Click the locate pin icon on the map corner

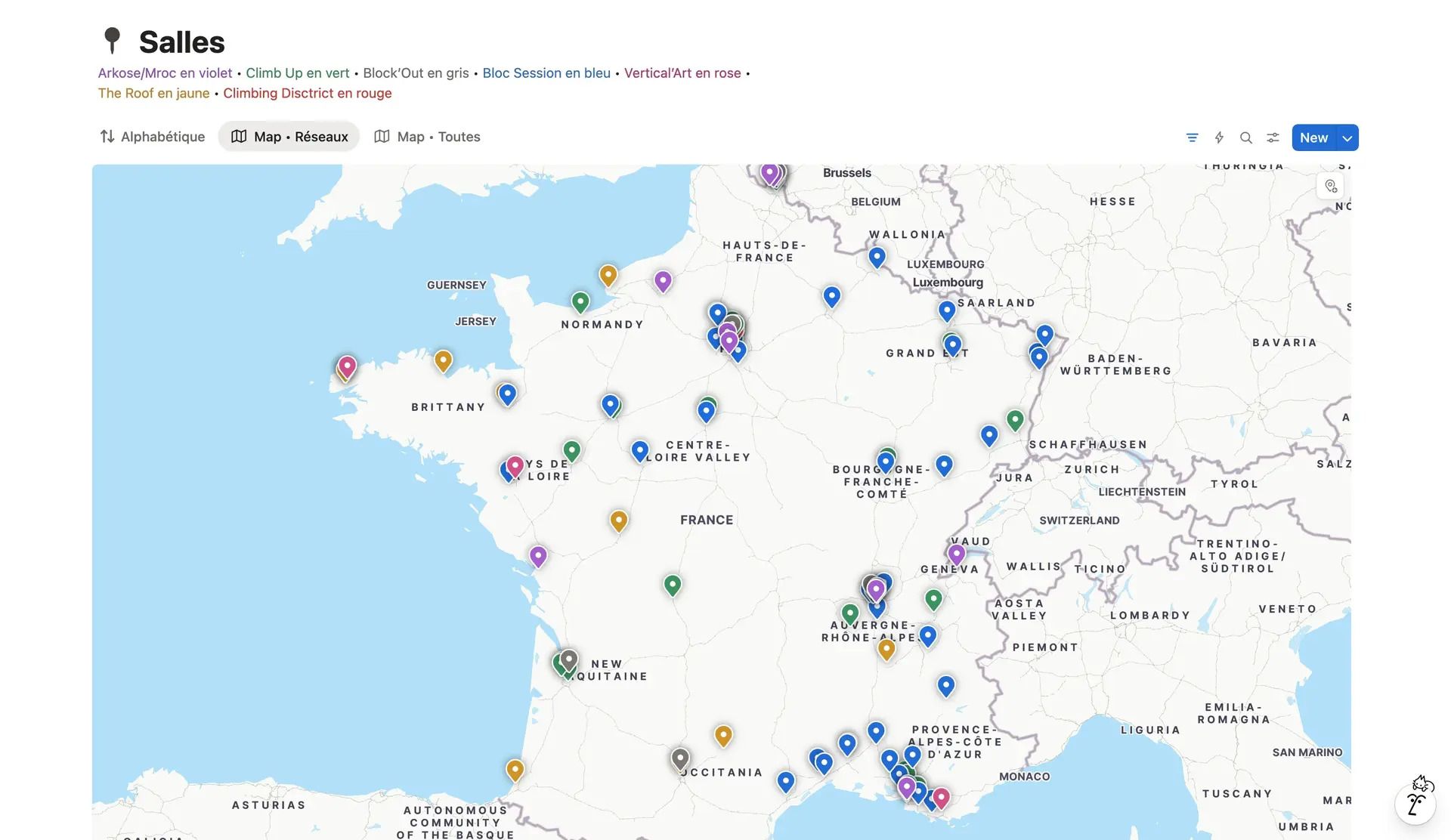click(x=1331, y=185)
